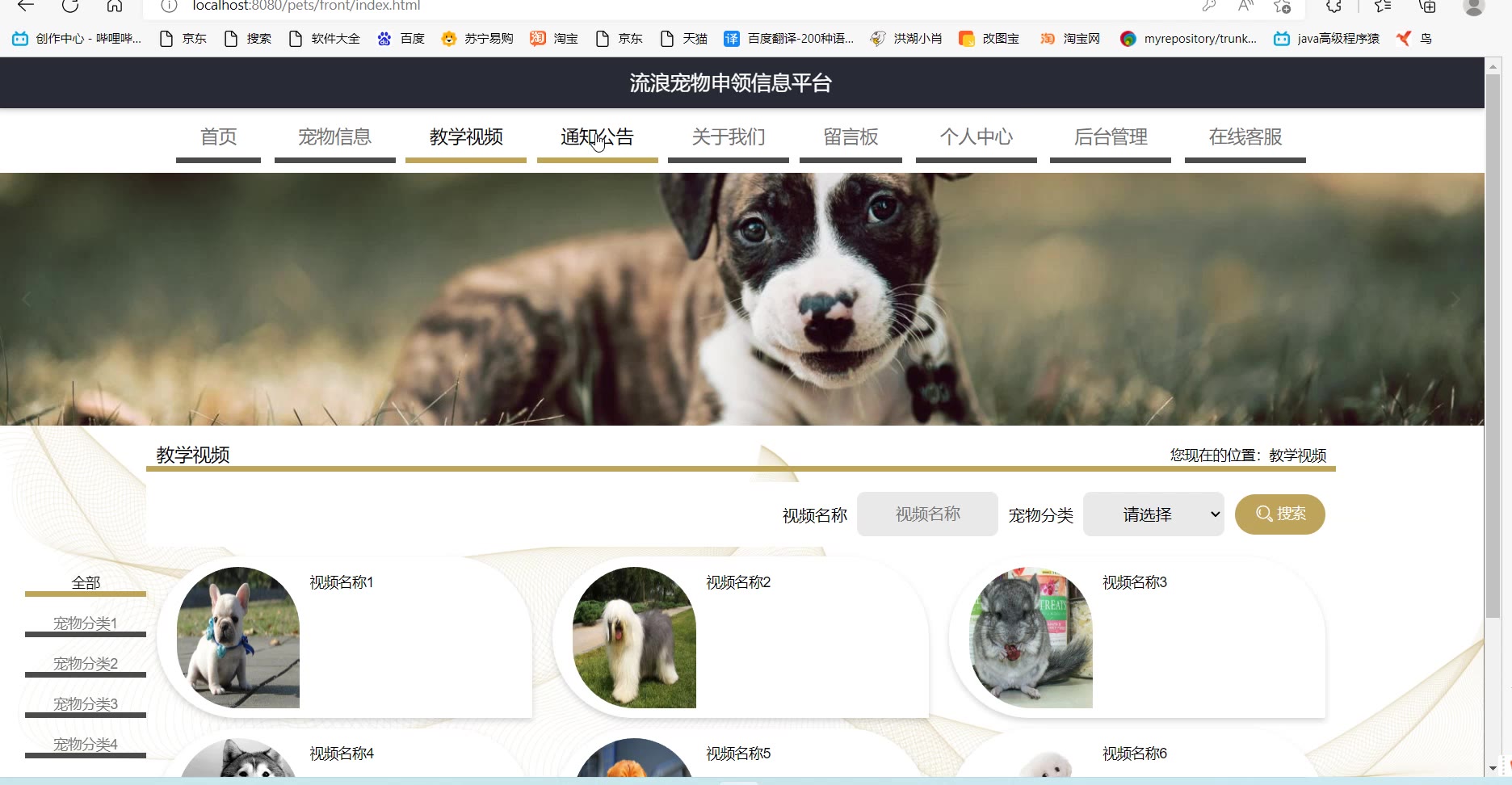Open the 洪湖小肖 bookmark
The height and width of the screenshot is (785, 1512).
click(x=906, y=38)
